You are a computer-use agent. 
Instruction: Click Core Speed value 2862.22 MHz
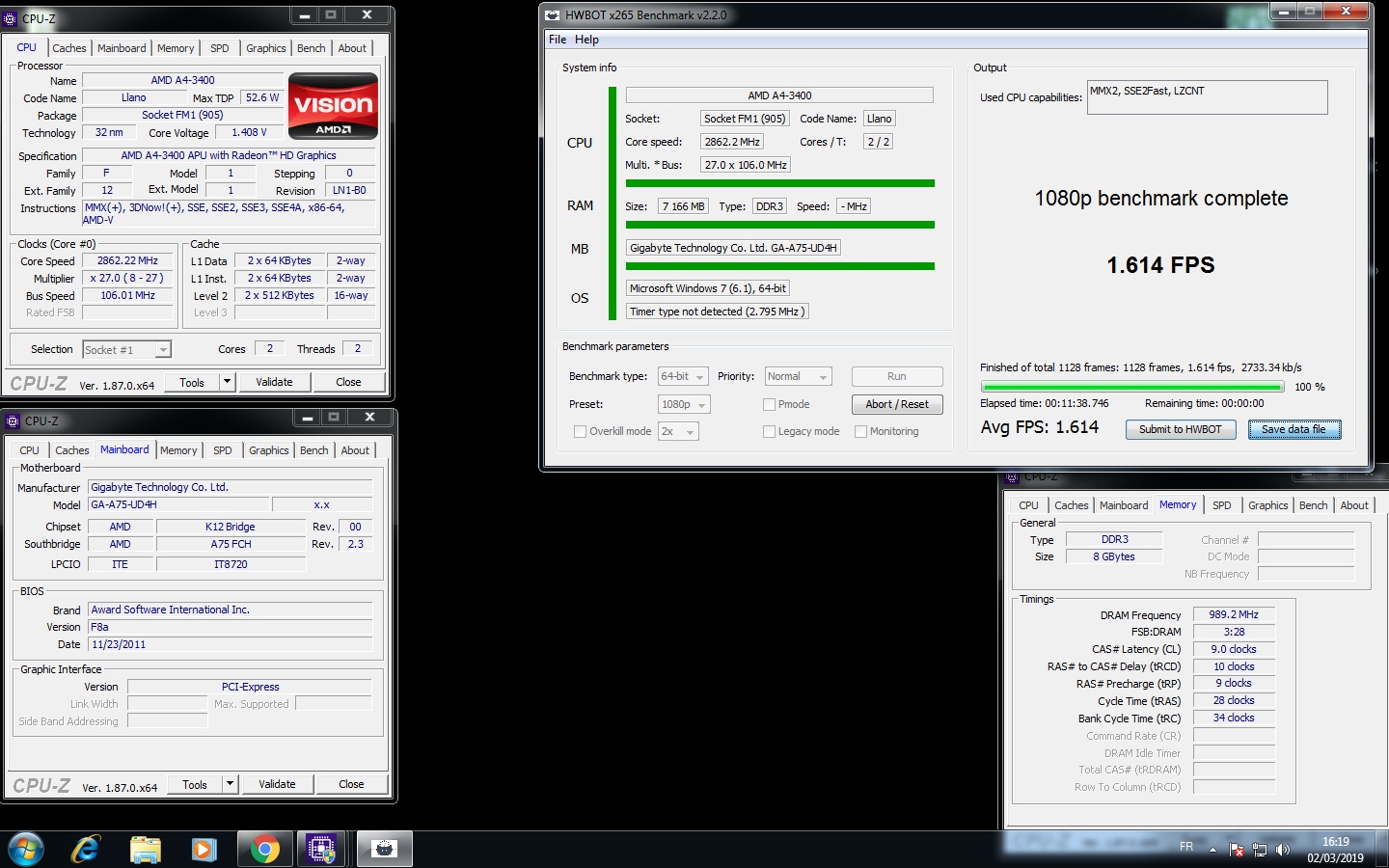[127, 260]
